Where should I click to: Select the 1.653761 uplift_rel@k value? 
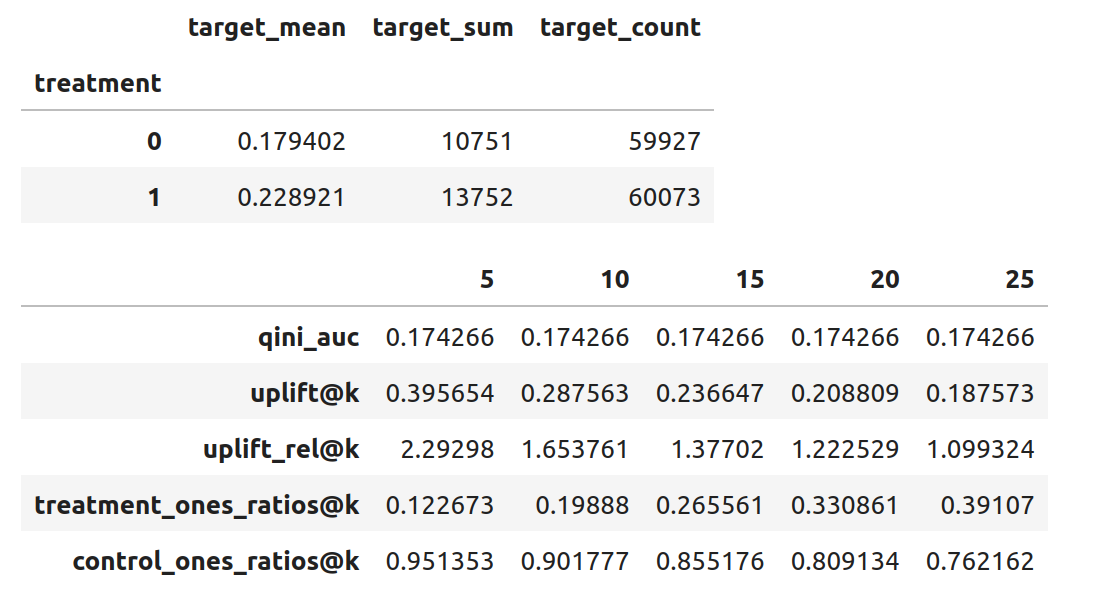coord(575,450)
